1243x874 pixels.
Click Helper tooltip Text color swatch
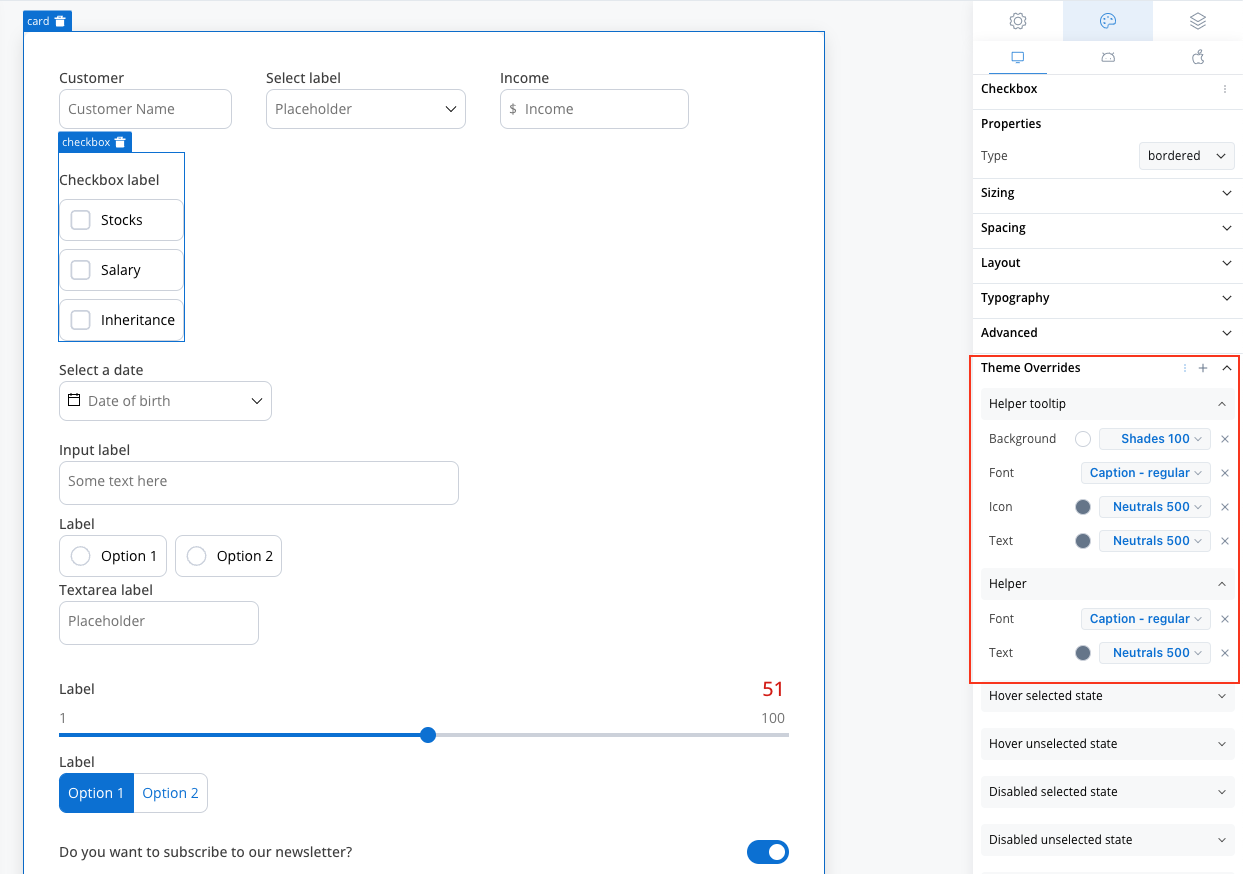tap(1083, 541)
